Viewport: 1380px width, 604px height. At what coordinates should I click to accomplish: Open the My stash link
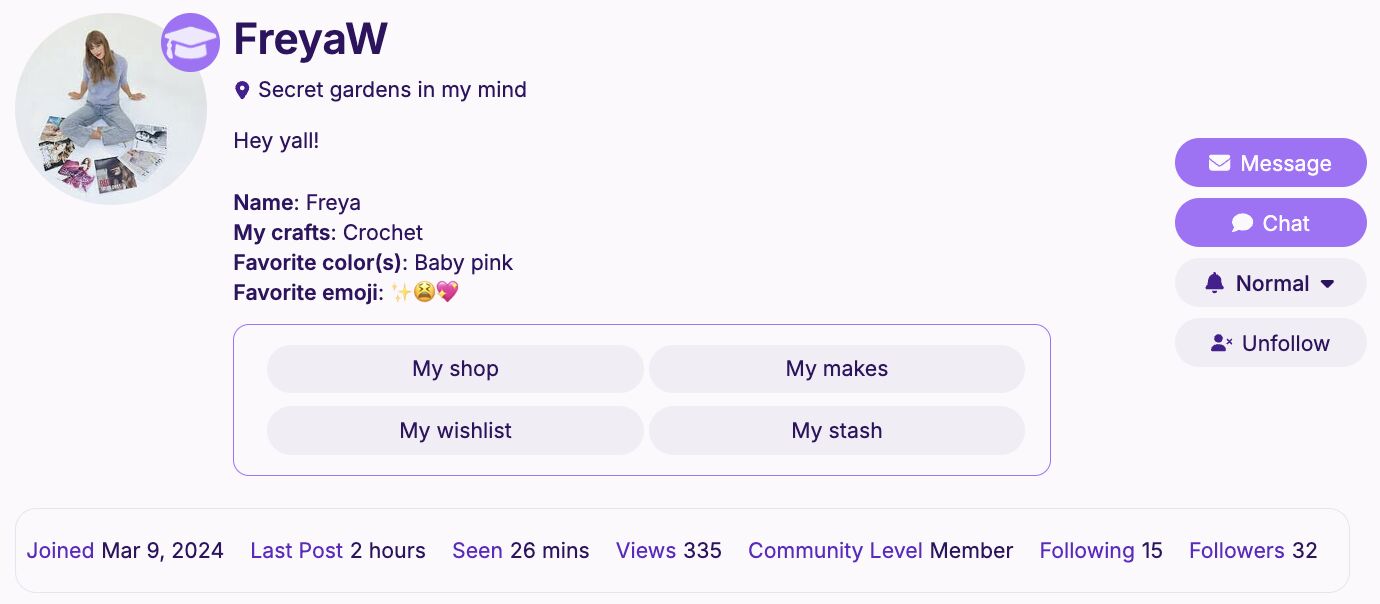837,431
